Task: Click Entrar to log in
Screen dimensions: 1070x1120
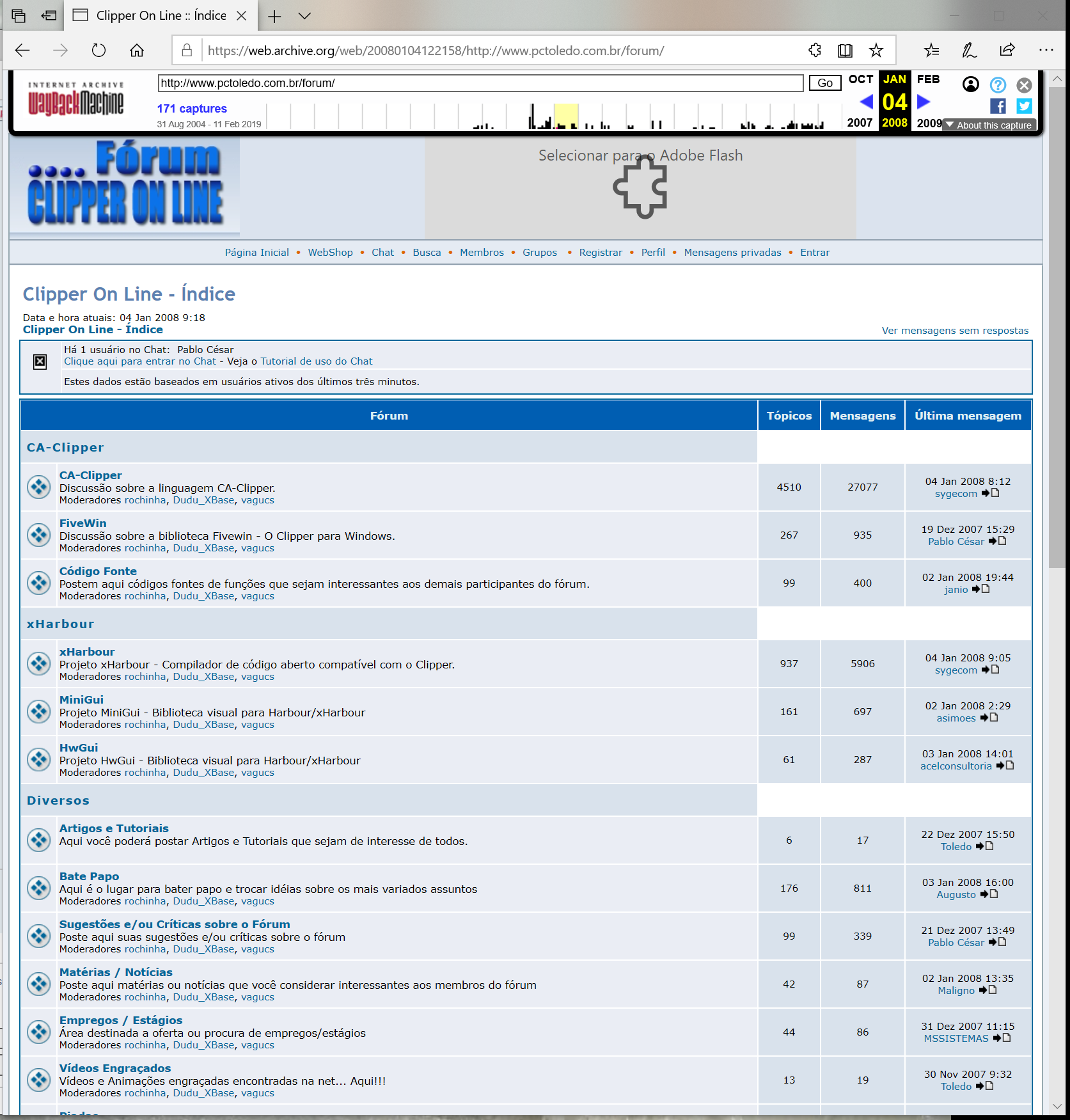Action: [815, 253]
